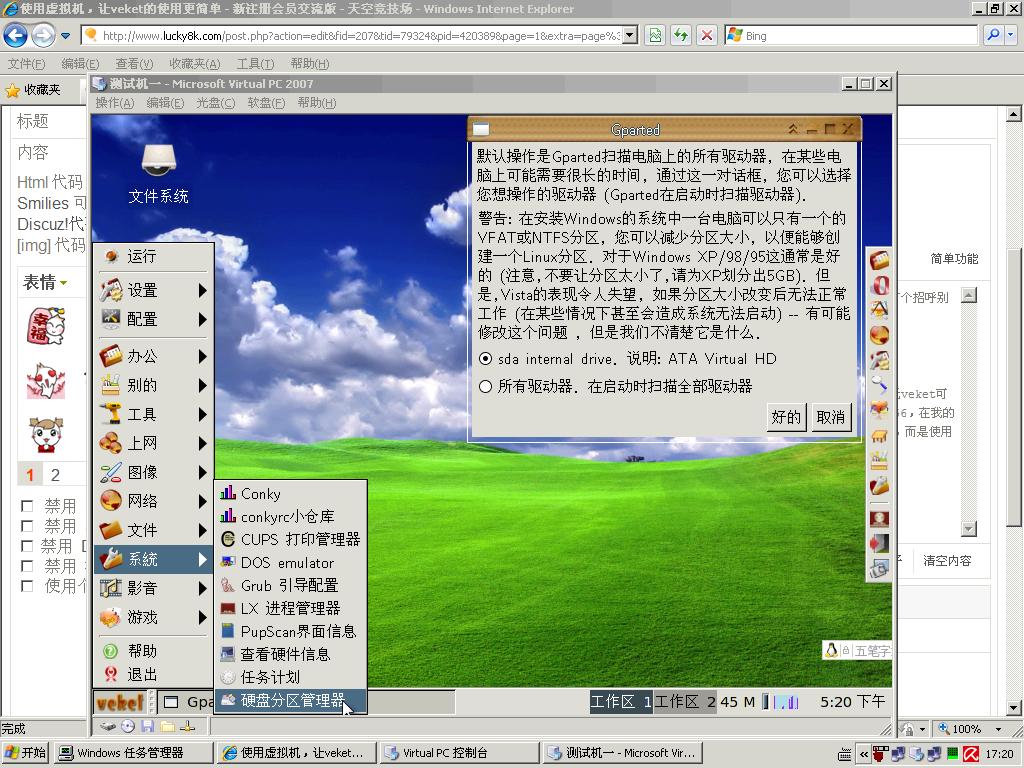Select 所有驱动器 scan-all radio option
The image size is (1024, 768).
coord(485,386)
